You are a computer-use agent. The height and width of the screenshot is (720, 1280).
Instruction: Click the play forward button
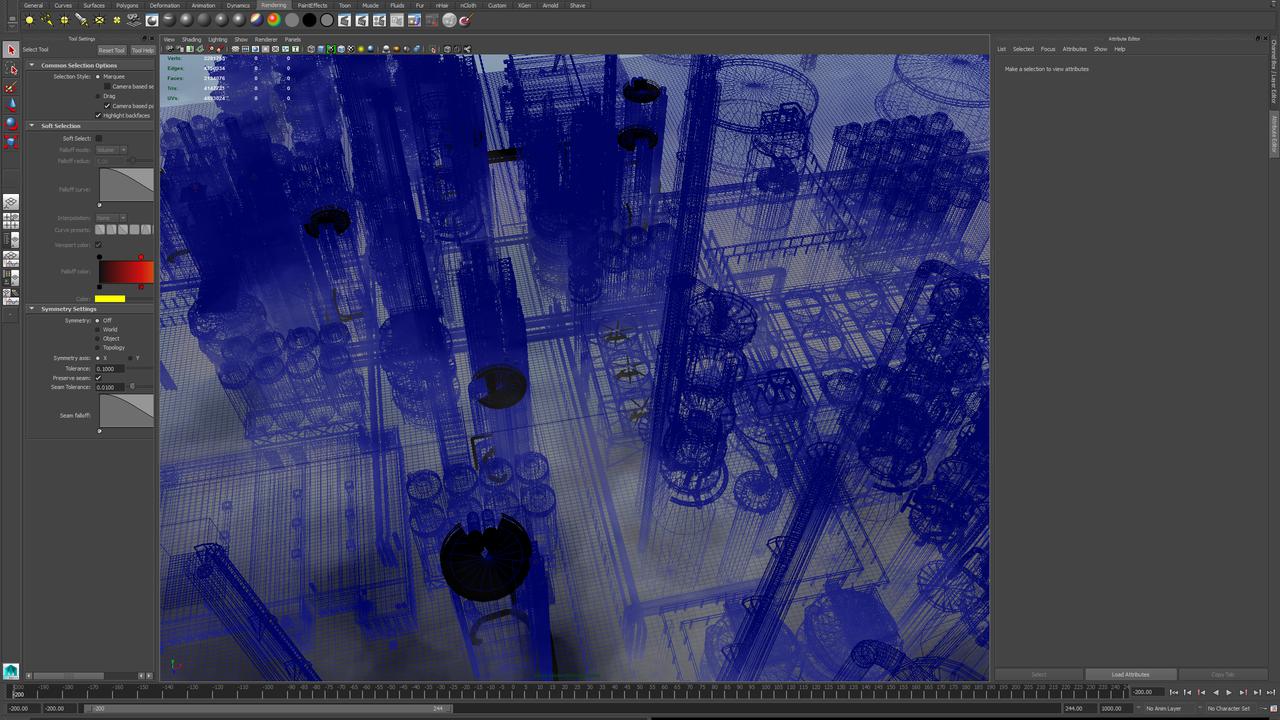1229,692
